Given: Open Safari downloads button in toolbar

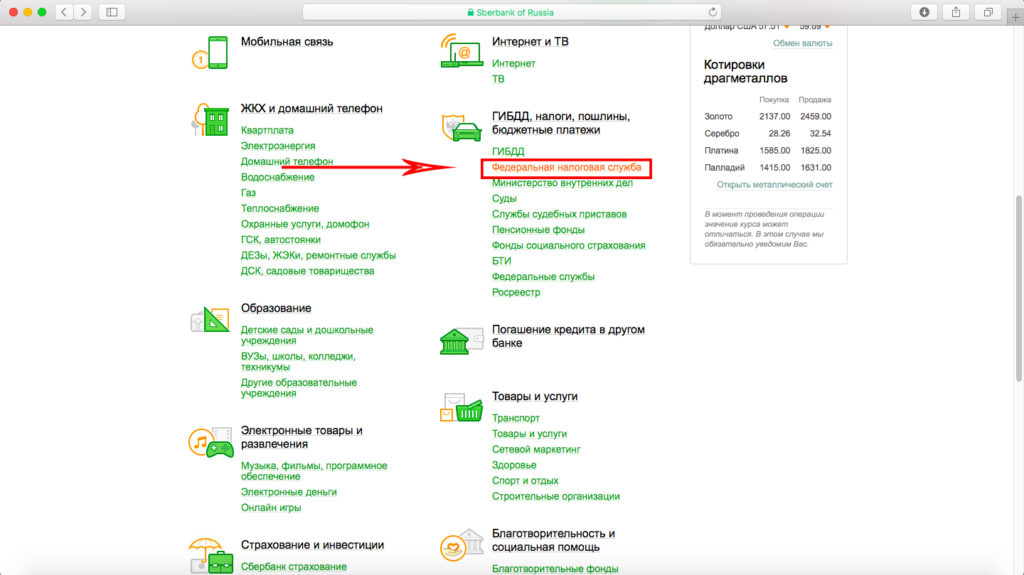Looking at the screenshot, I should pyautogui.click(x=923, y=12).
